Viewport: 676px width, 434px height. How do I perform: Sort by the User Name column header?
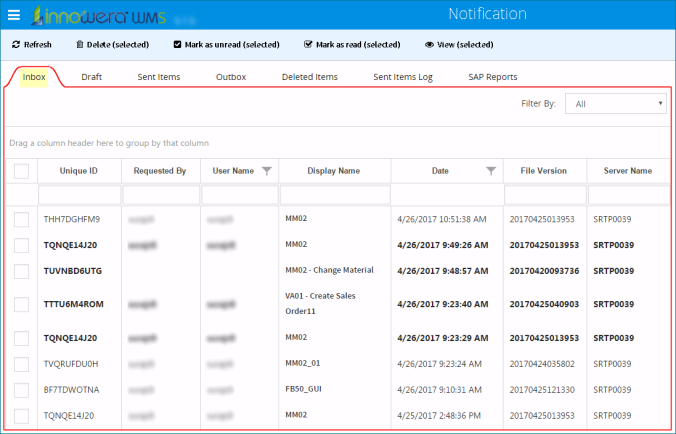(233, 171)
